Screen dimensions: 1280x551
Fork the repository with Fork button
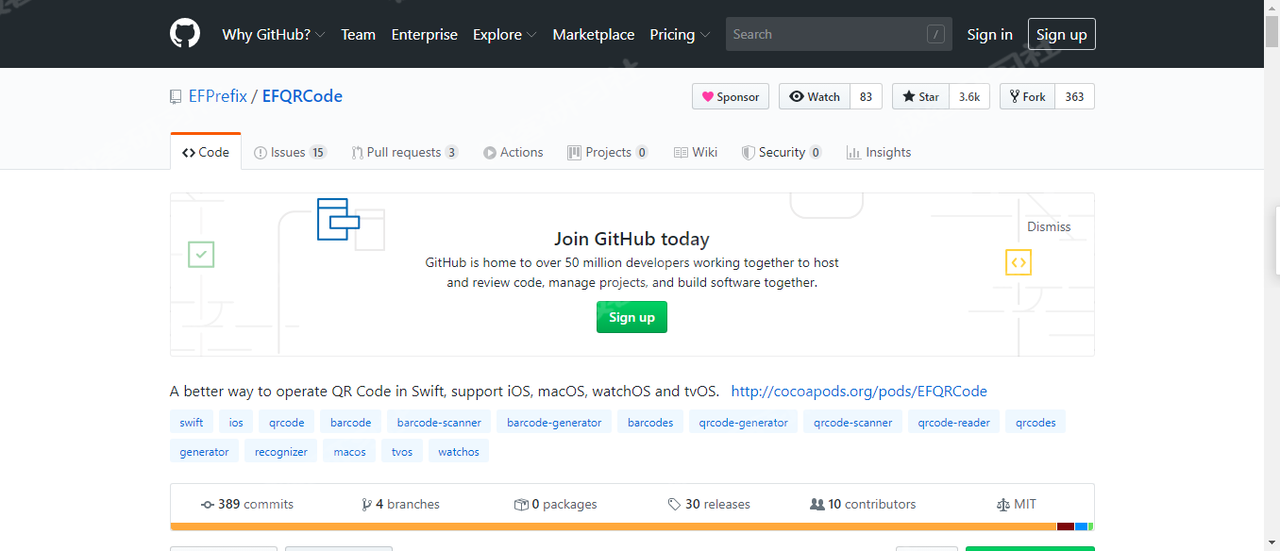[x=1027, y=97]
